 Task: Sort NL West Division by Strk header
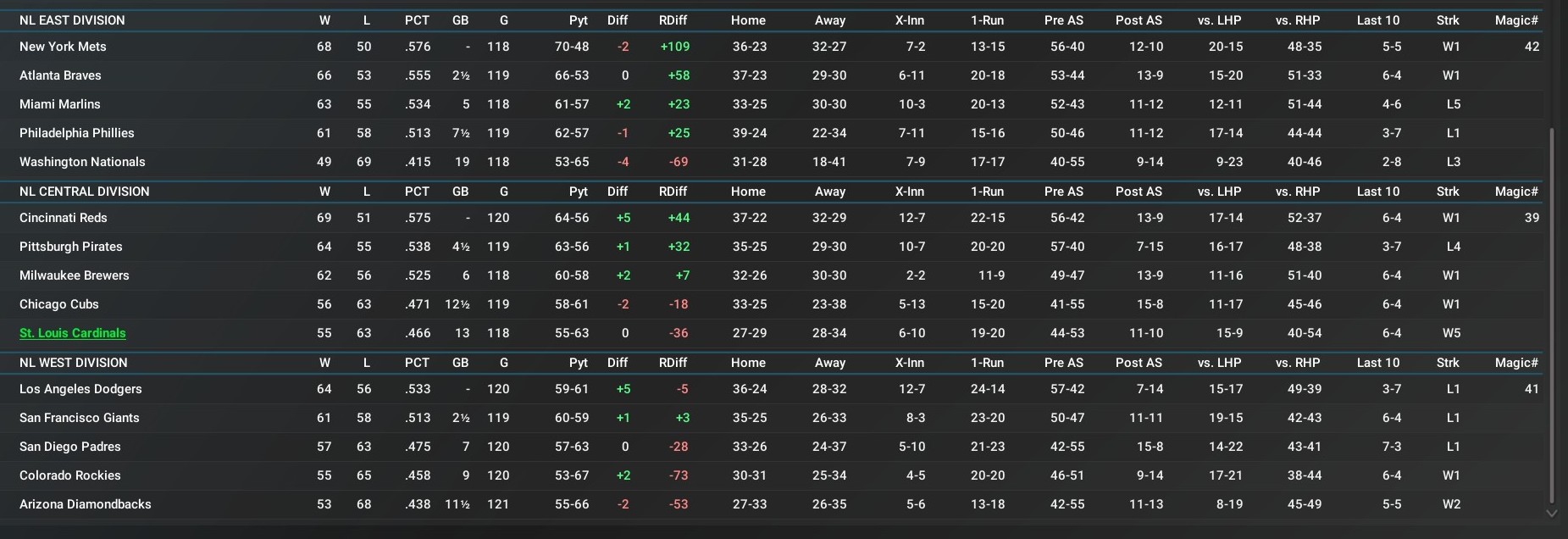[x=1447, y=363]
